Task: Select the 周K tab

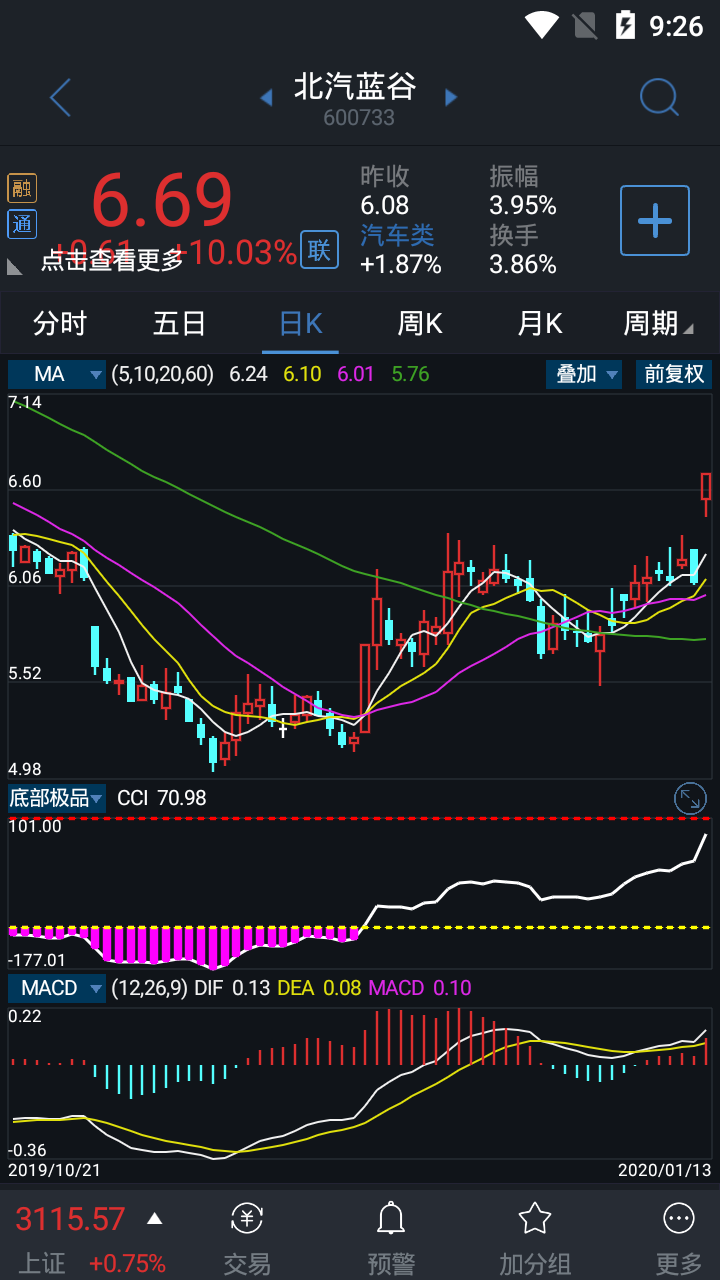Action: (x=420, y=323)
